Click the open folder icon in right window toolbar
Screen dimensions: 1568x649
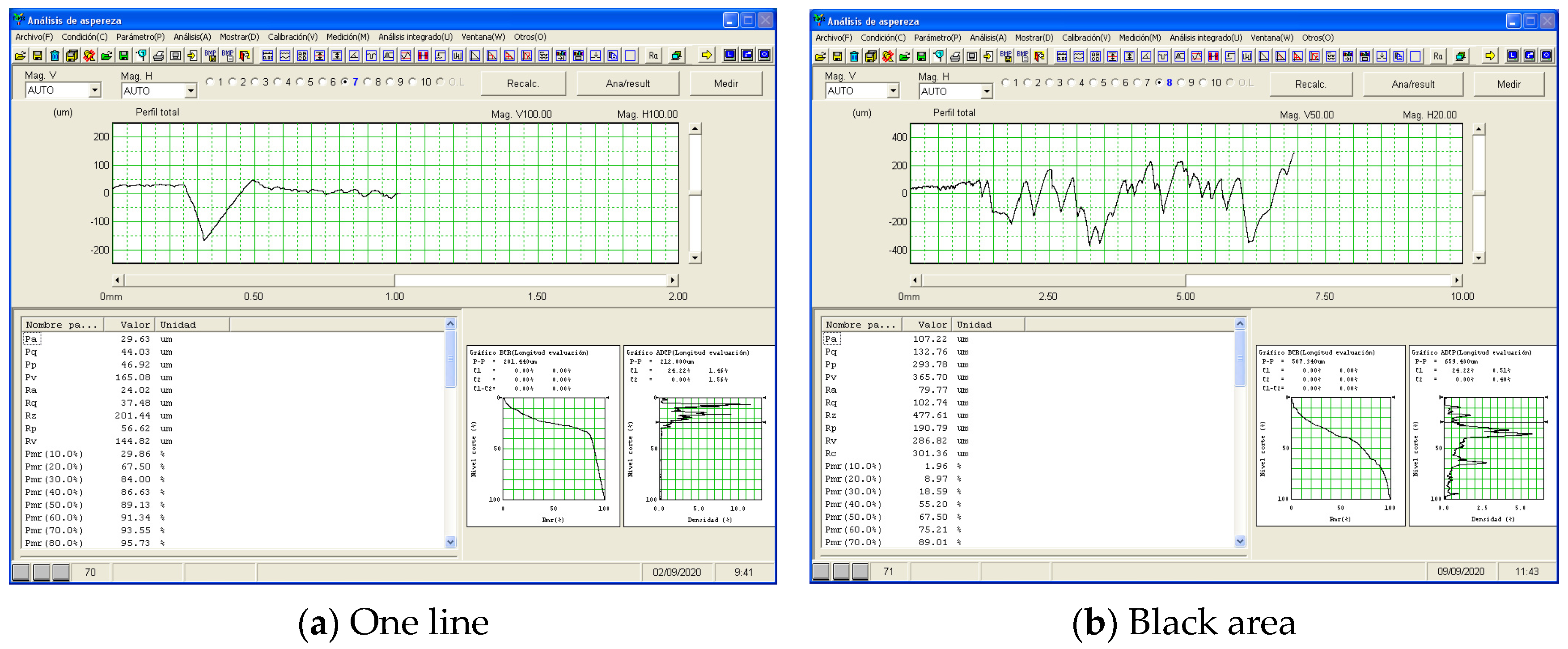tap(820, 57)
